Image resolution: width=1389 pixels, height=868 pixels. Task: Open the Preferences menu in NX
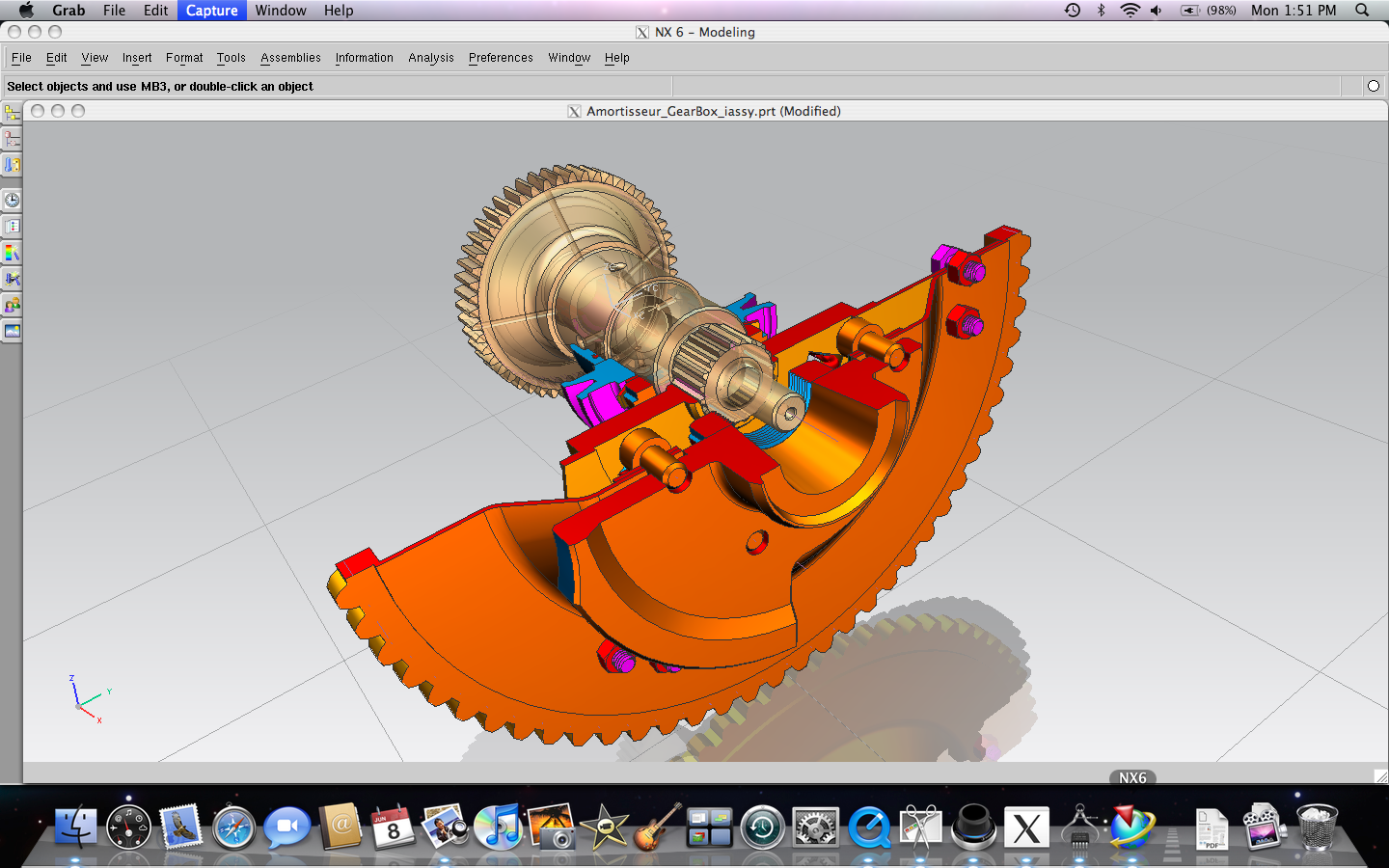pyautogui.click(x=501, y=58)
